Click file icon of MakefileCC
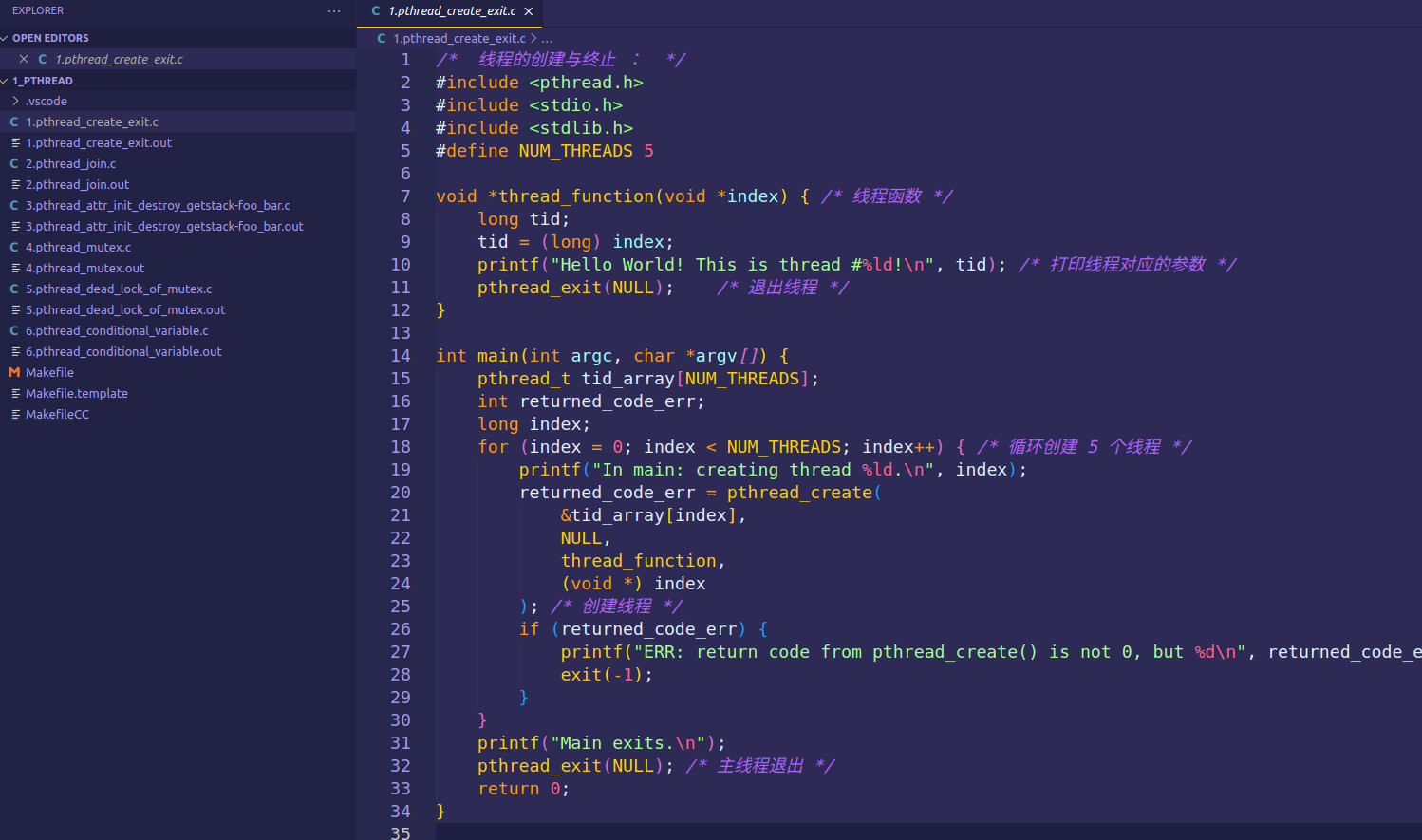 point(15,415)
